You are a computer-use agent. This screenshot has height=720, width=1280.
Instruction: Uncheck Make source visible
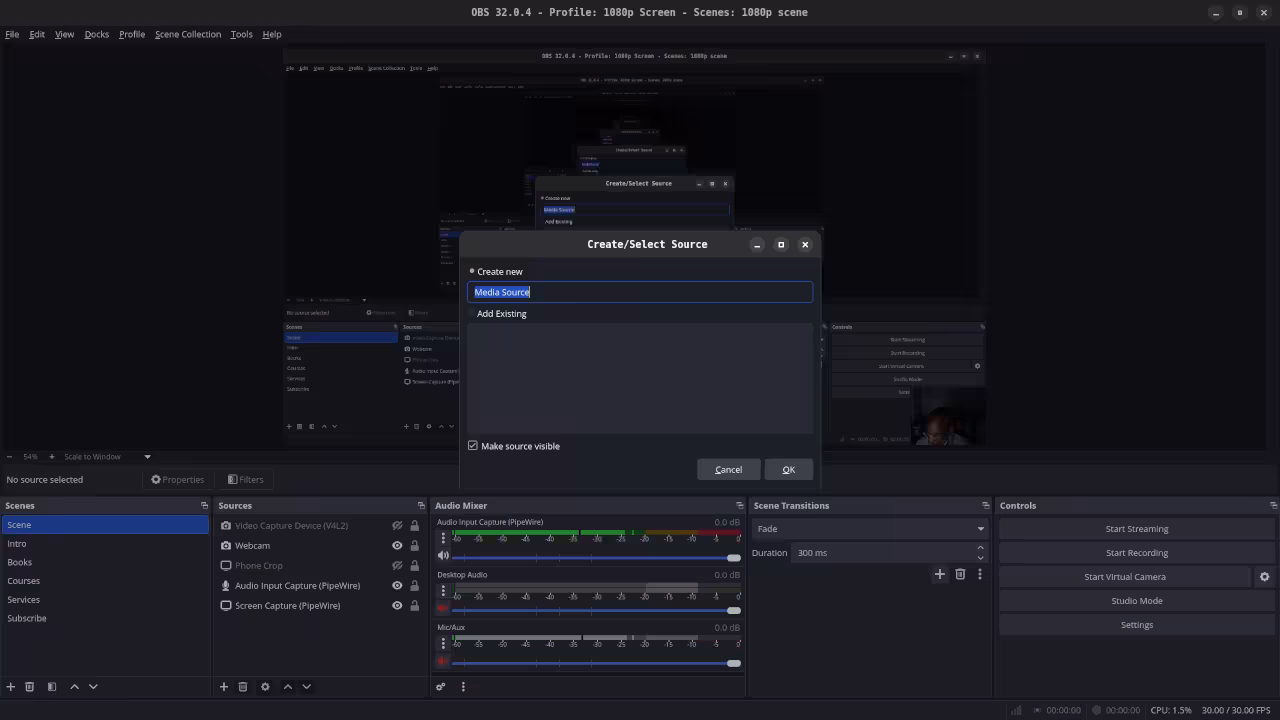(472, 446)
